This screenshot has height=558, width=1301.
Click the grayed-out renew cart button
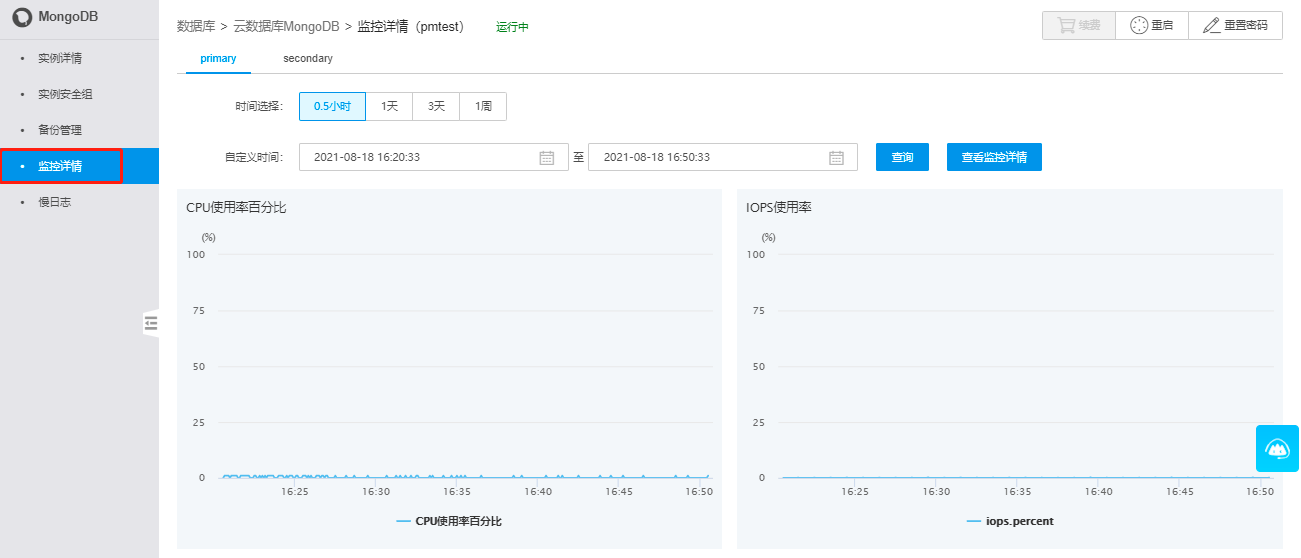click(x=1079, y=26)
